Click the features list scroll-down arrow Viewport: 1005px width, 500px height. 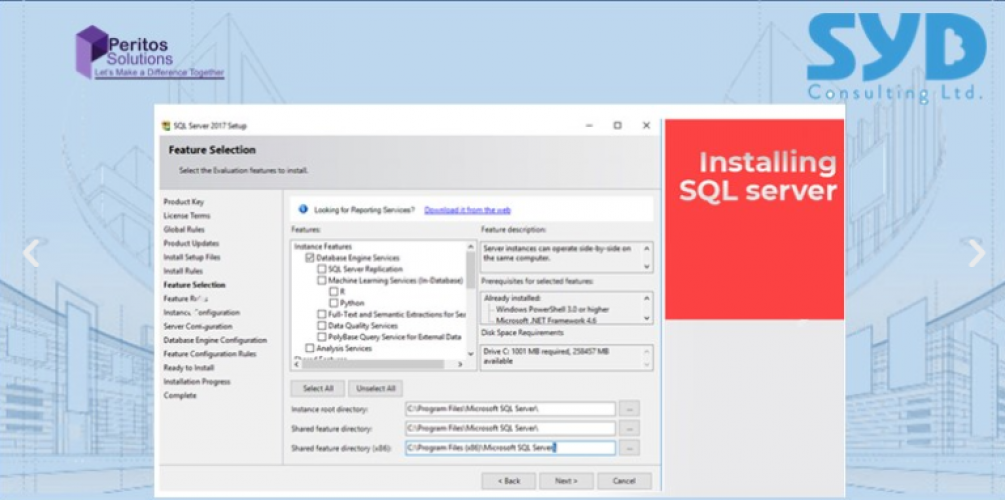471,353
